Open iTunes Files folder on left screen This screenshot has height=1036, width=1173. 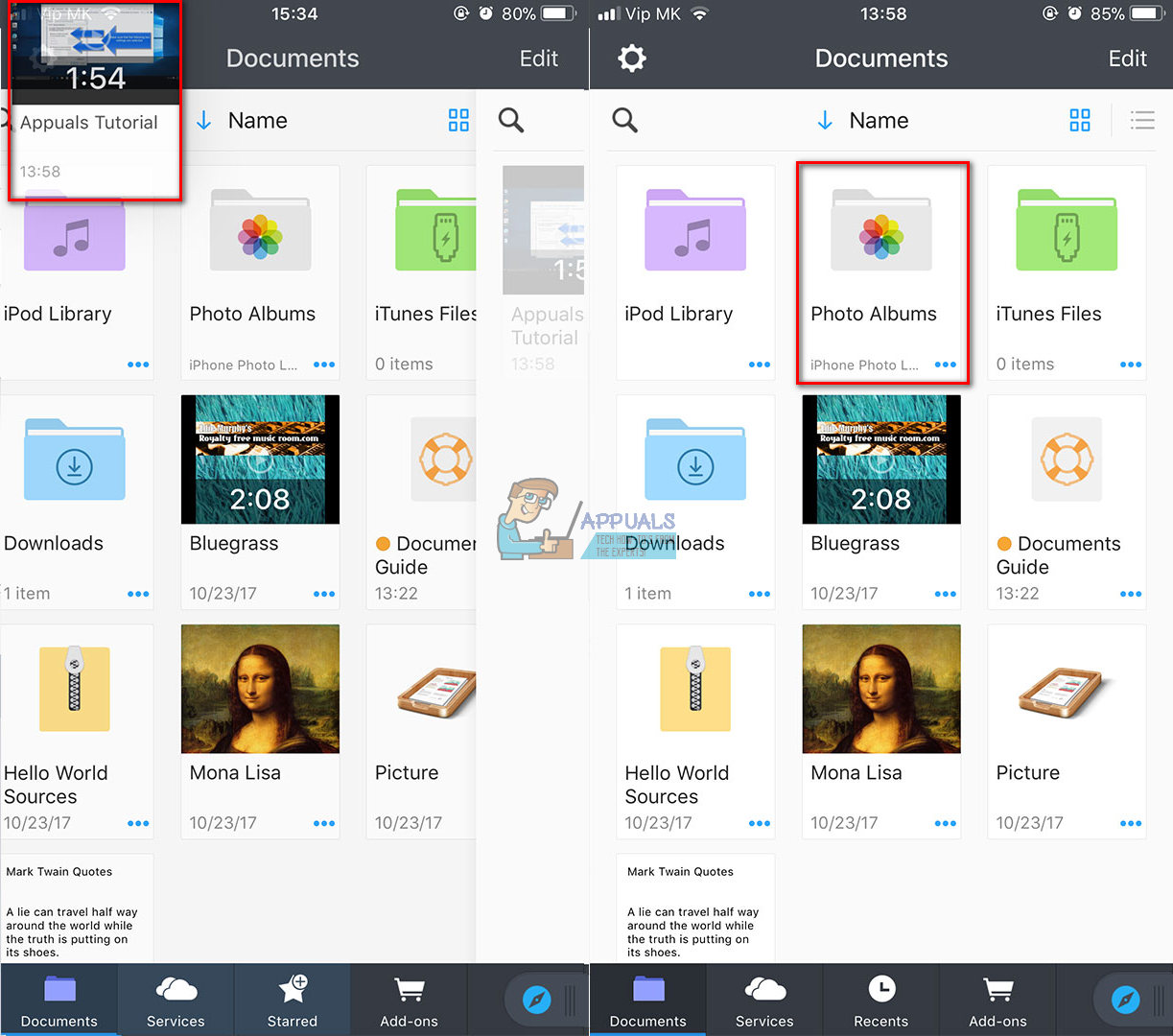point(421,271)
